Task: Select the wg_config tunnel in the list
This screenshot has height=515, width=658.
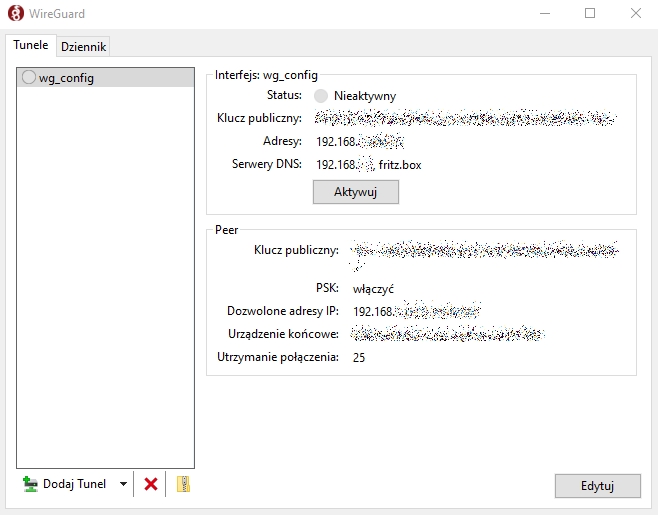Action: (66, 78)
